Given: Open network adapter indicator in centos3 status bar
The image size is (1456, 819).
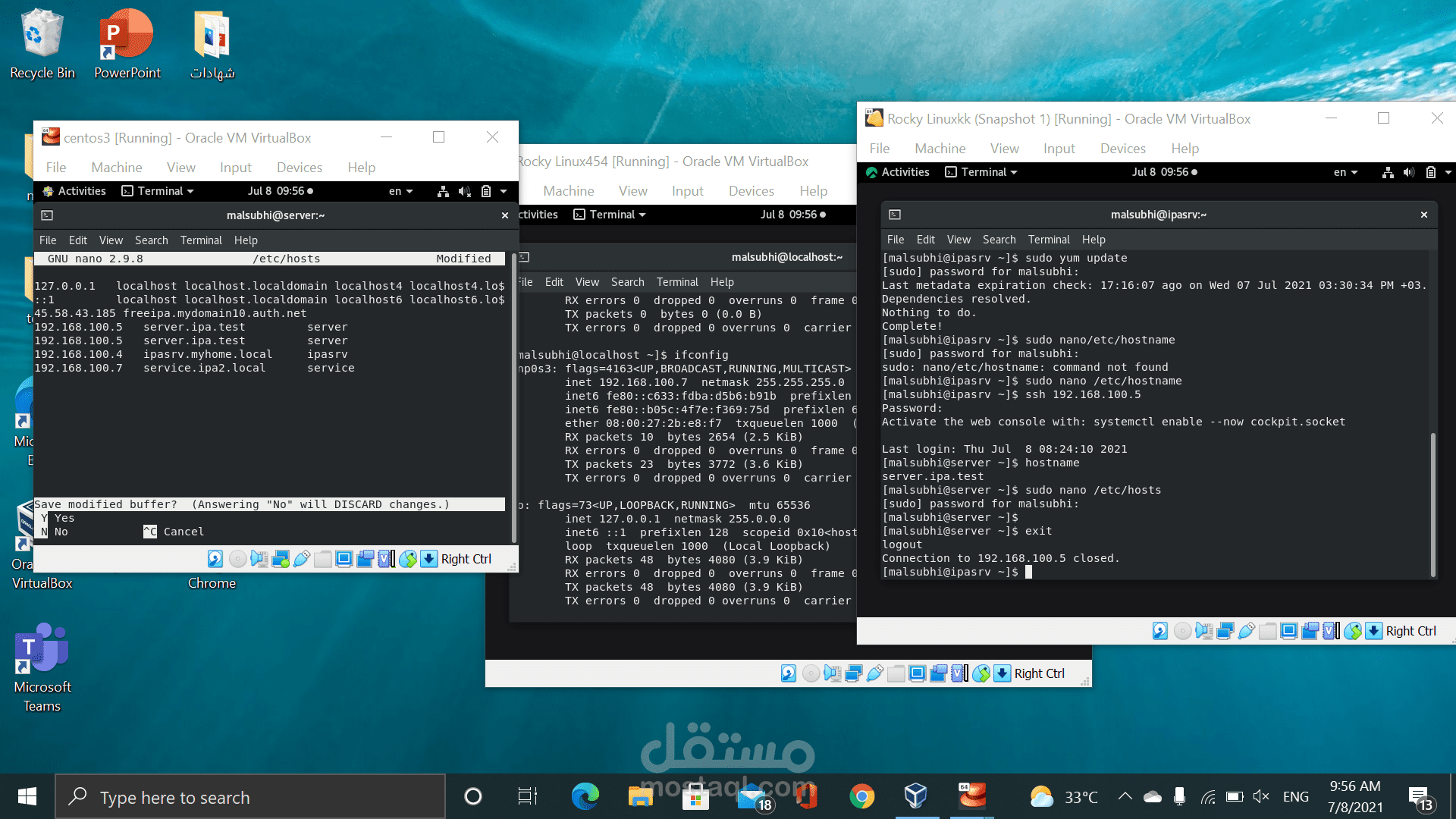Looking at the screenshot, I should click(281, 559).
